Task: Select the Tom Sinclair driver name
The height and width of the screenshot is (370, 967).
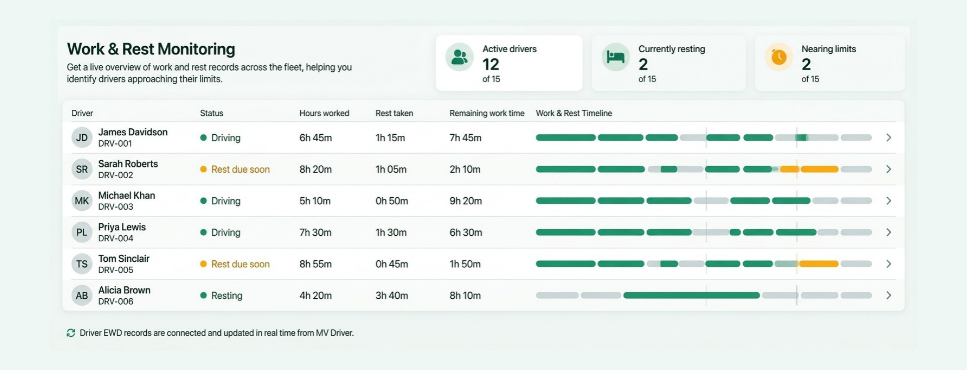Action: click(x=124, y=258)
